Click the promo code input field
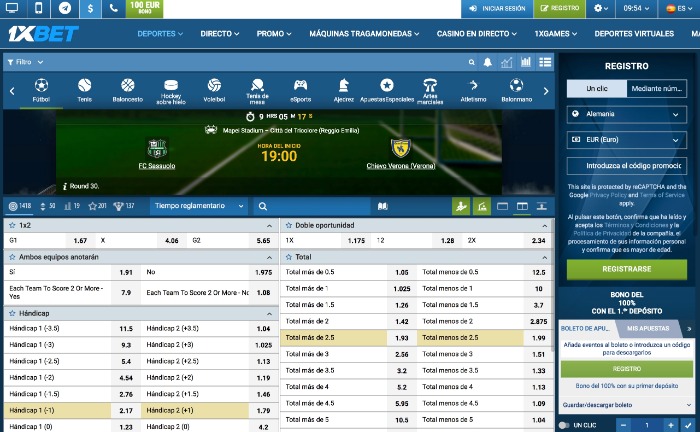The width and height of the screenshot is (700, 432). coord(626,166)
